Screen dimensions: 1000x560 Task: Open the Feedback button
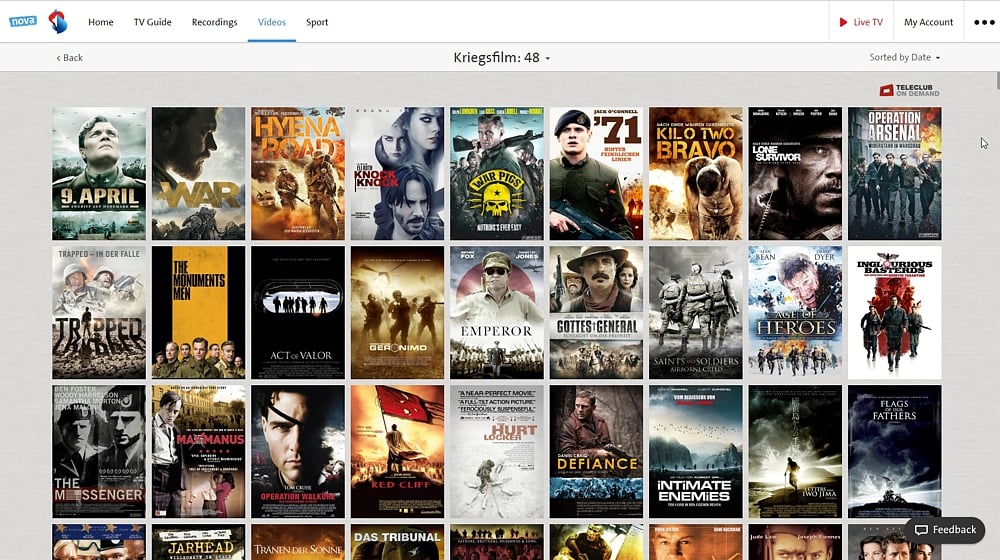tap(945, 530)
